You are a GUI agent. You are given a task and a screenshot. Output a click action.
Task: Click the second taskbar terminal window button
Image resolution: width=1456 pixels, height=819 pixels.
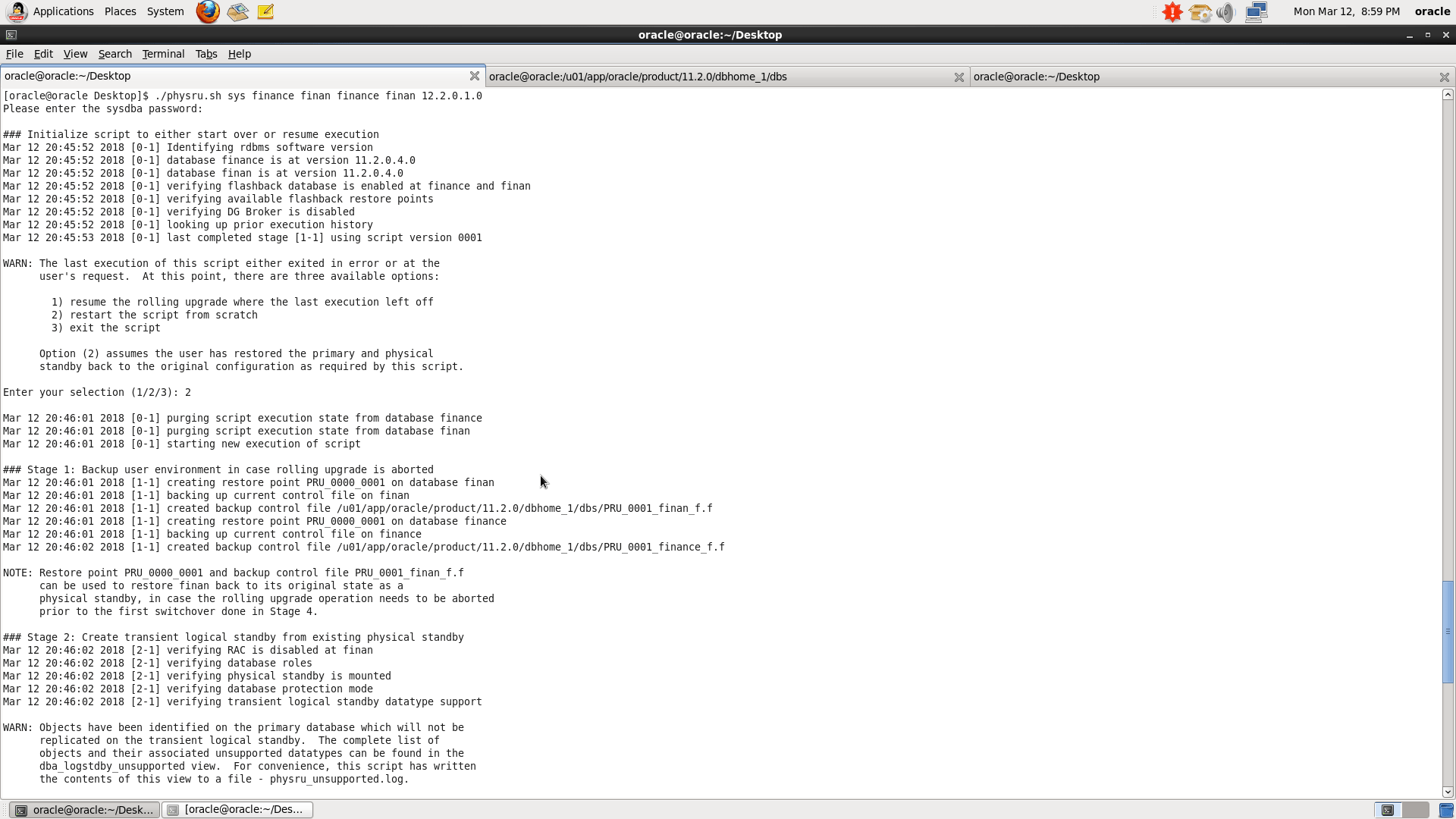237,810
